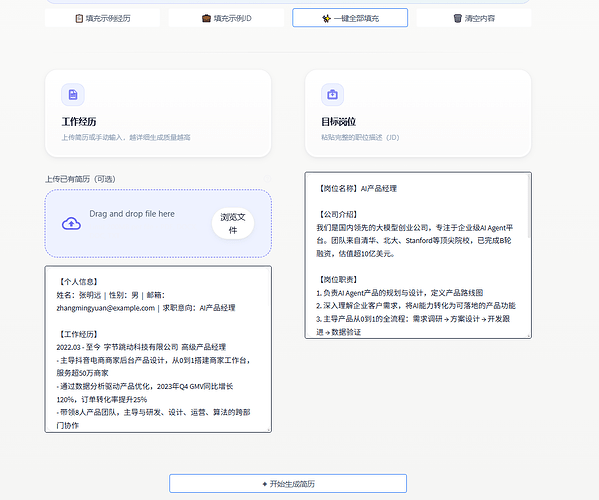Click the 【岗位名称】AI产品经理 line
Viewport: 599px width, 500px height.
356,188
